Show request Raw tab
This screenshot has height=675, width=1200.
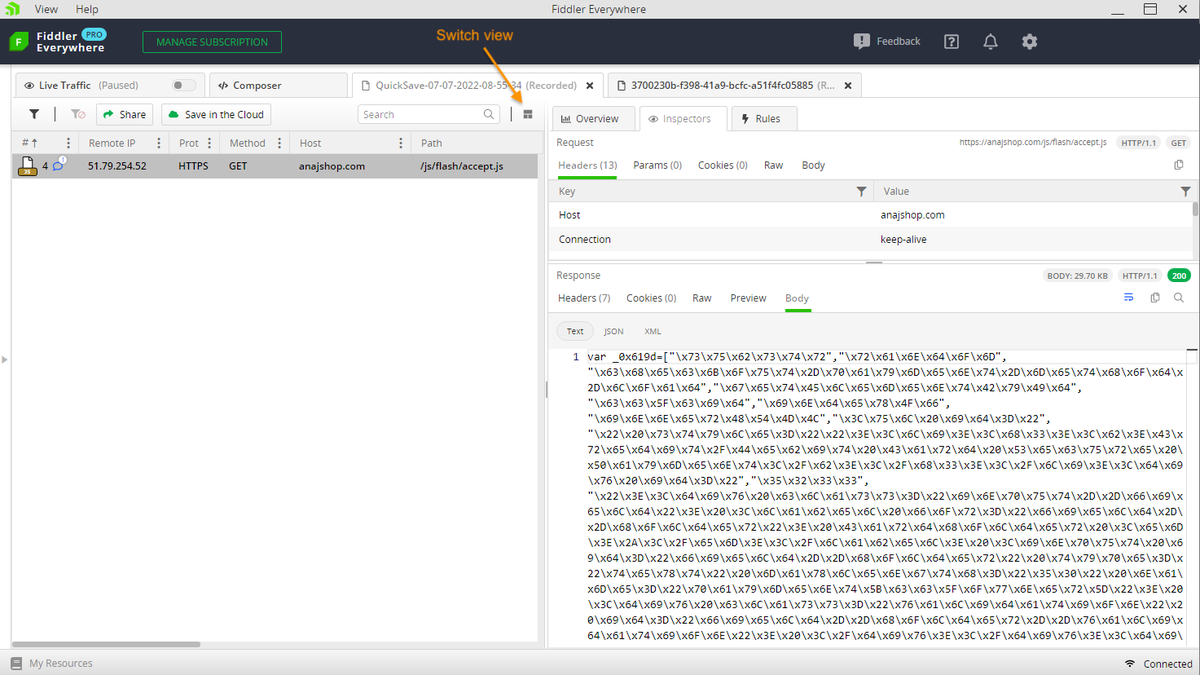(773, 165)
